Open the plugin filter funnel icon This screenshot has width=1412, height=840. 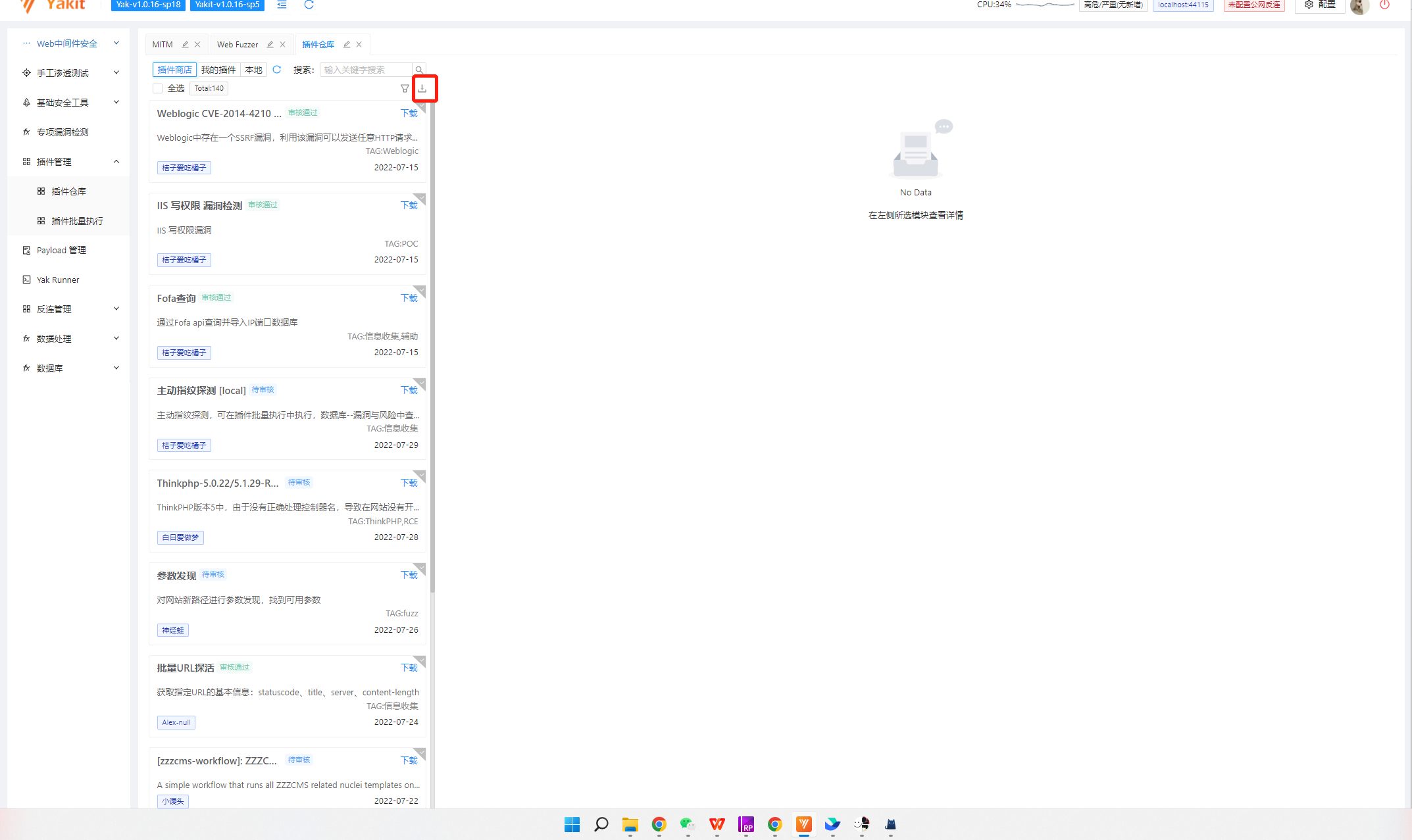[x=405, y=88]
